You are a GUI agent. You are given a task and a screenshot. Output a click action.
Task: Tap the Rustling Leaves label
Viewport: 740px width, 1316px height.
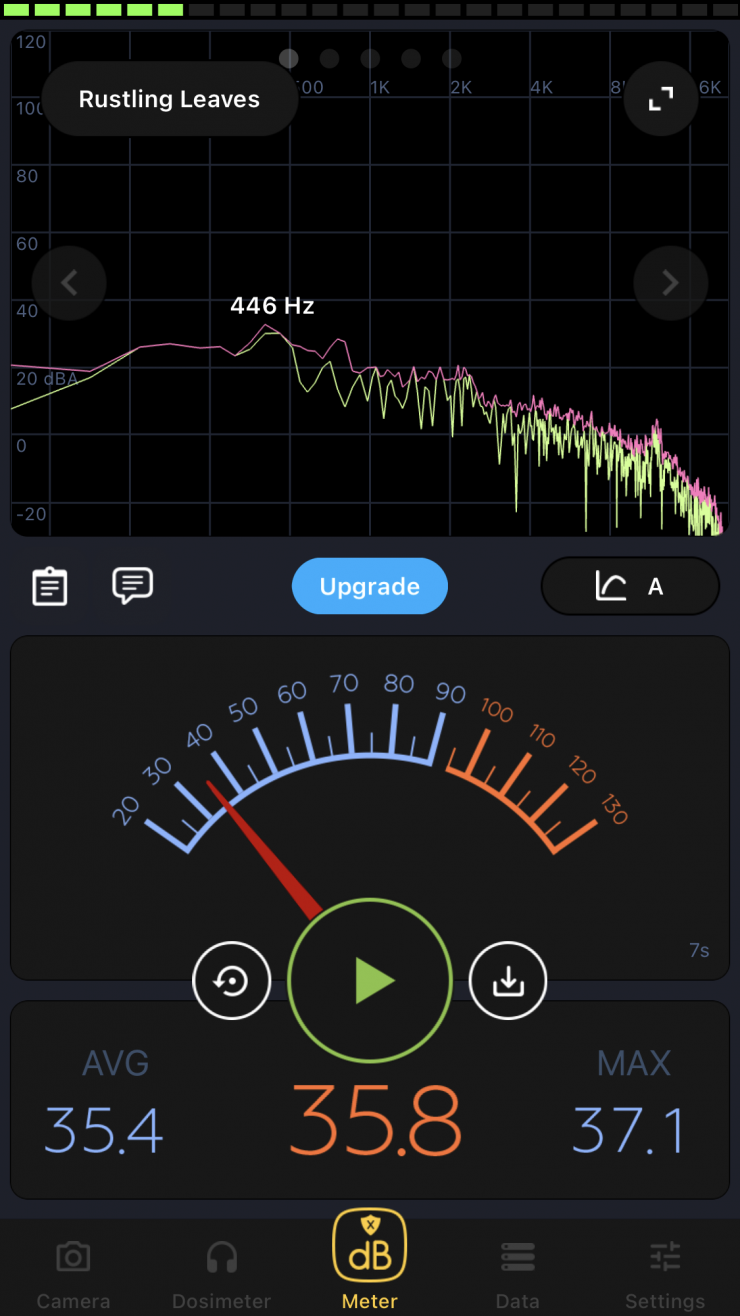[x=169, y=99]
